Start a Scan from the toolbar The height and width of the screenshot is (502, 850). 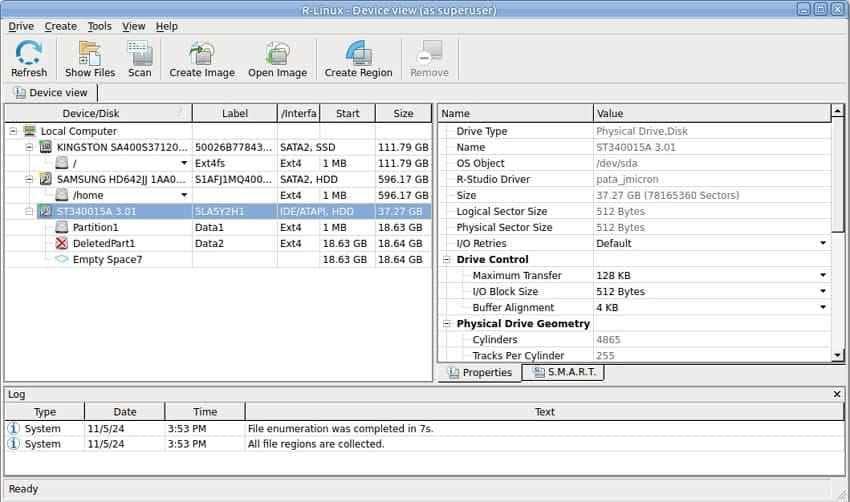pyautogui.click(x=139, y=59)
